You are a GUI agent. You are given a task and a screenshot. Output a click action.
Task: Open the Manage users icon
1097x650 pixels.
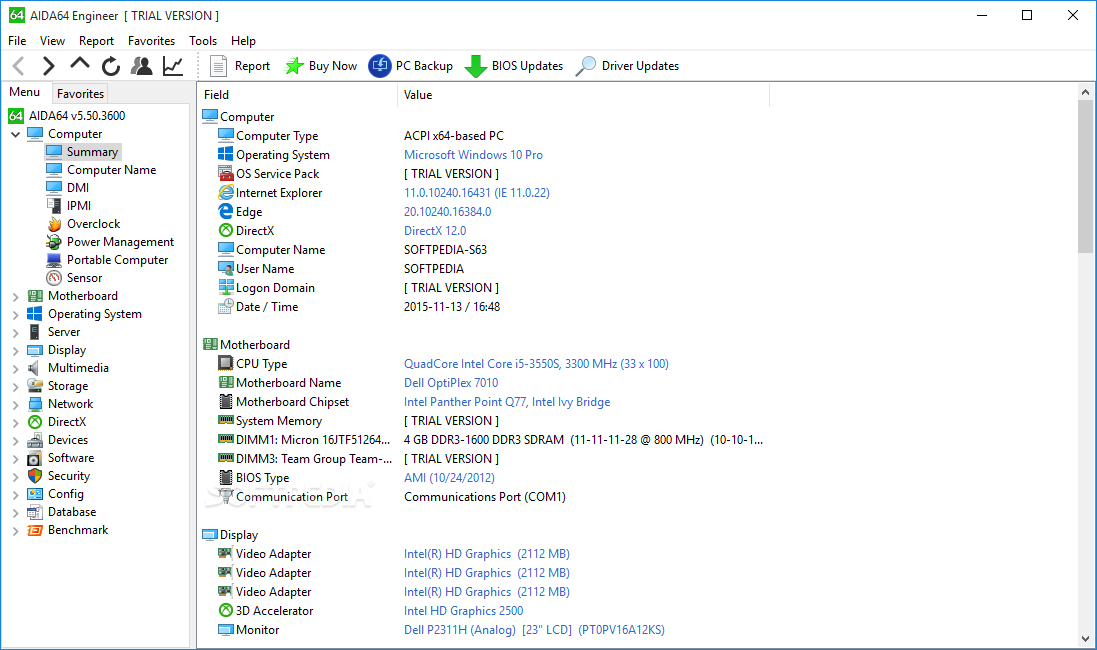click(x=142, y=66)
